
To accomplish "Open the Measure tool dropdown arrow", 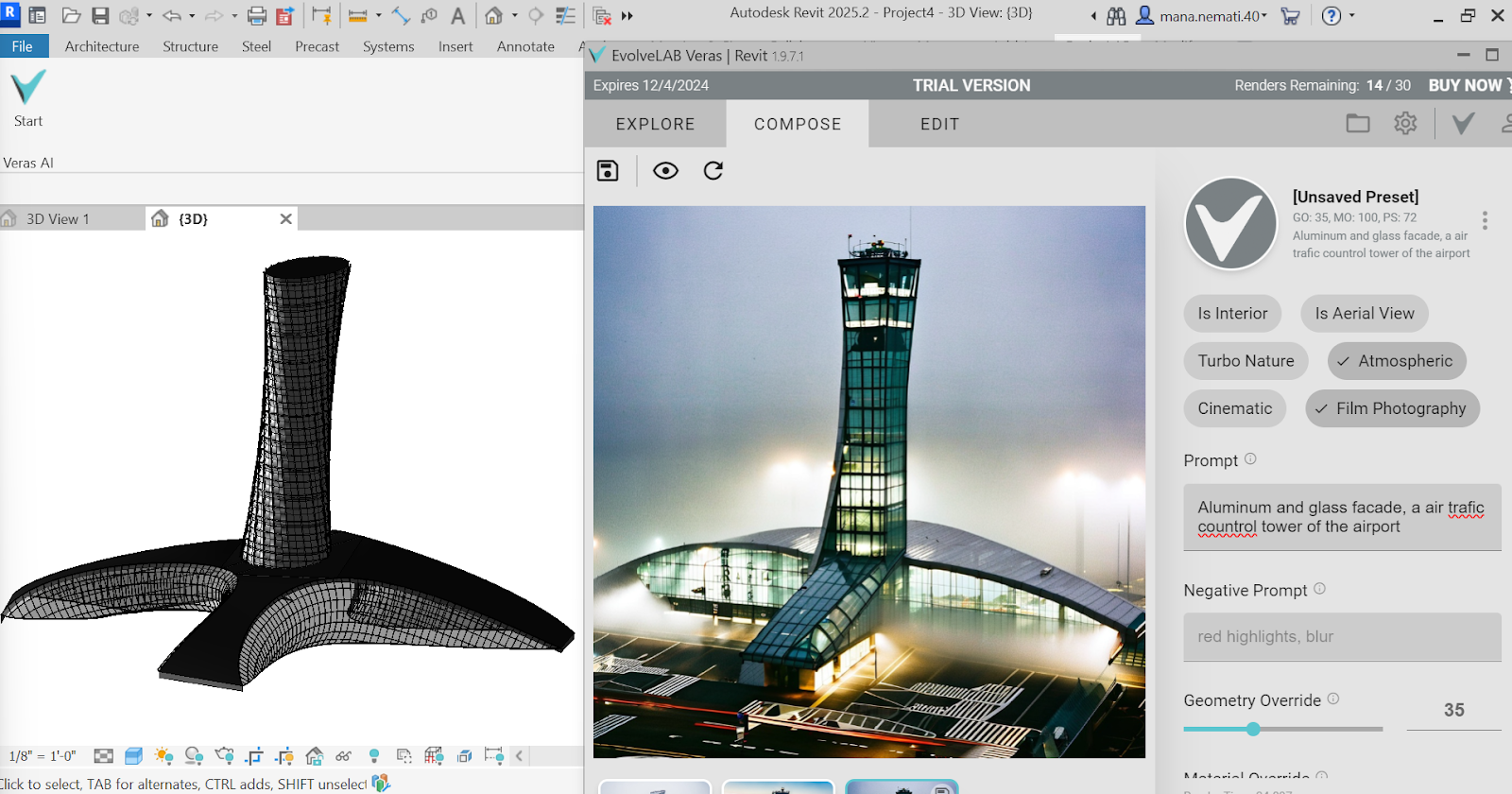I will pyautogui.click(x=378, y=16).
